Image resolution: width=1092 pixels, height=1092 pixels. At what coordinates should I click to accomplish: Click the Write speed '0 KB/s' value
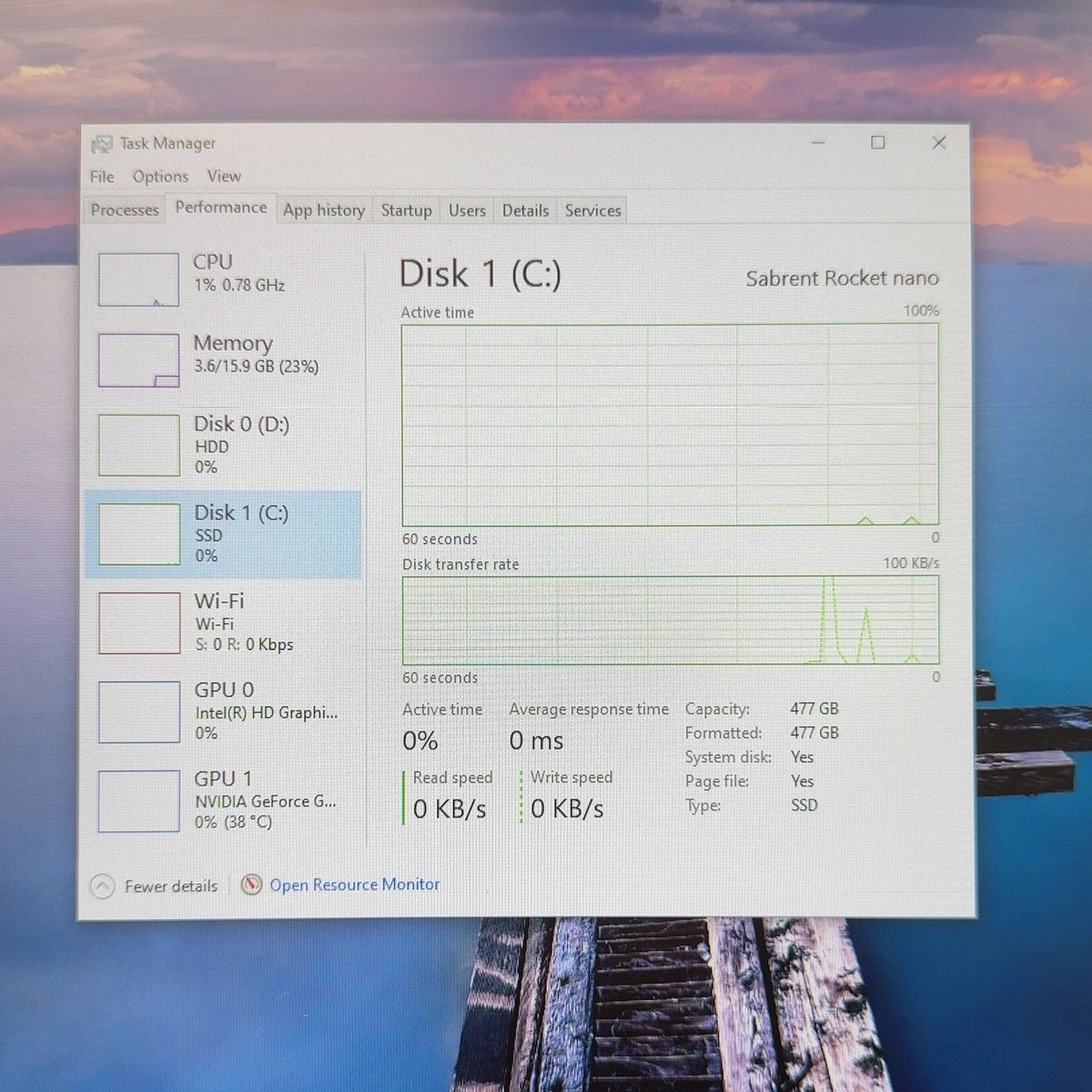coord(567,809)
